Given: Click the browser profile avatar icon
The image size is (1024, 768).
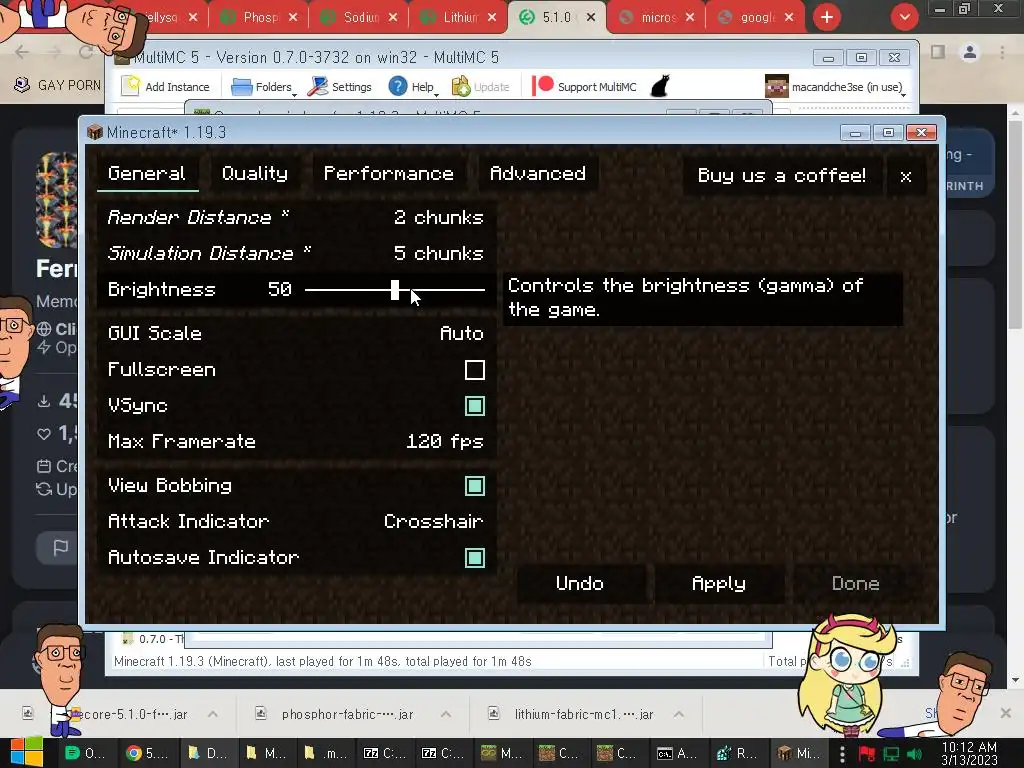Looking at the screenshot, I should pyautogui.click(x=970, y=52).
